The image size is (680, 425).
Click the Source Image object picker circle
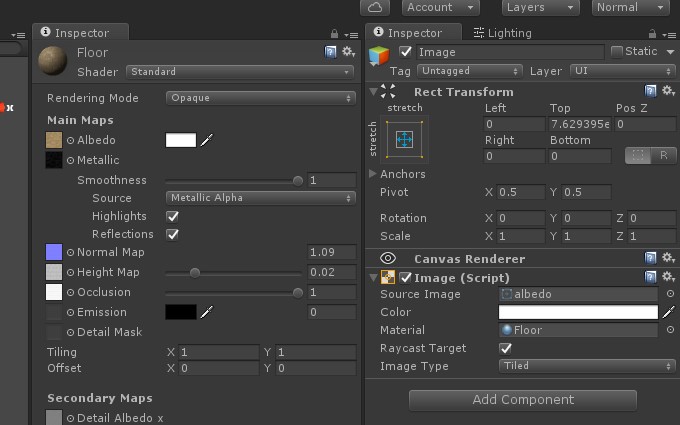pos(670,294)
